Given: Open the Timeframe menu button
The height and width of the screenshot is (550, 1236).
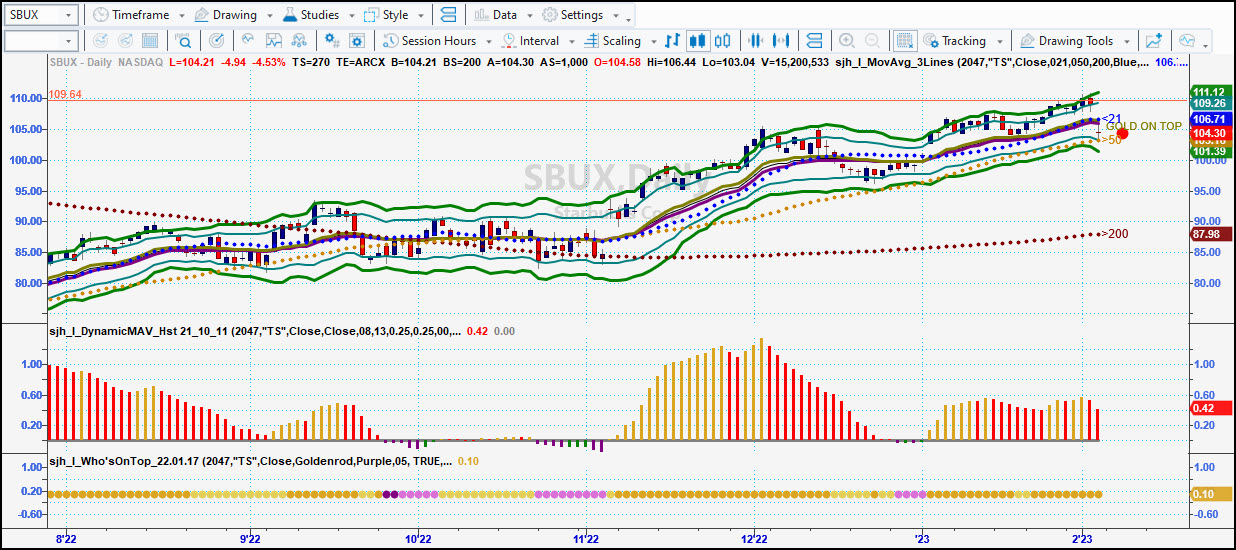Looking at the screenshot, I should tap(129, 15).
